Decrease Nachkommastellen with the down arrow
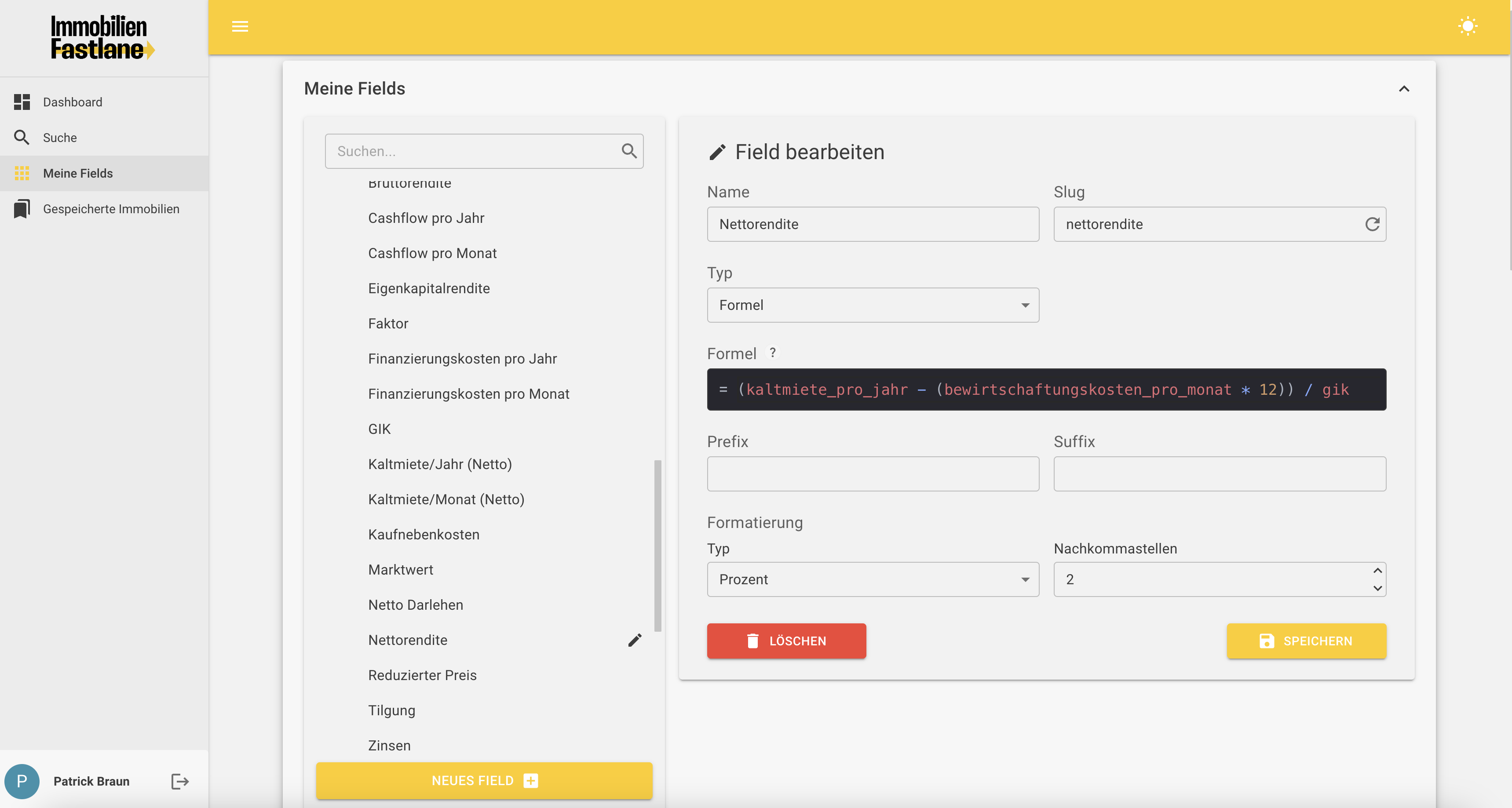 (x=1377, y=588)
